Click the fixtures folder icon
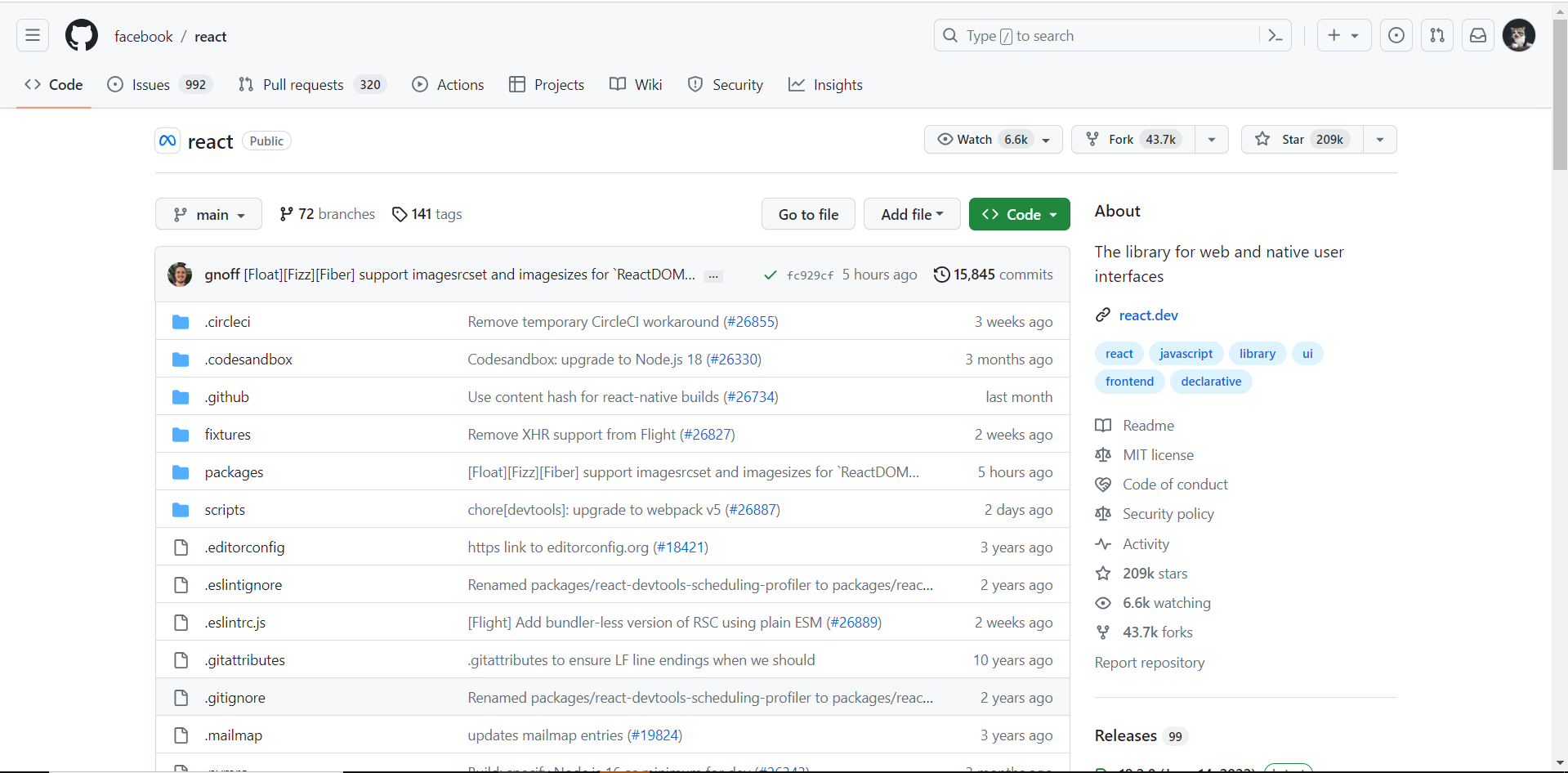The height and width of the screenshot is (773, 1568). [x=181, y=435]
